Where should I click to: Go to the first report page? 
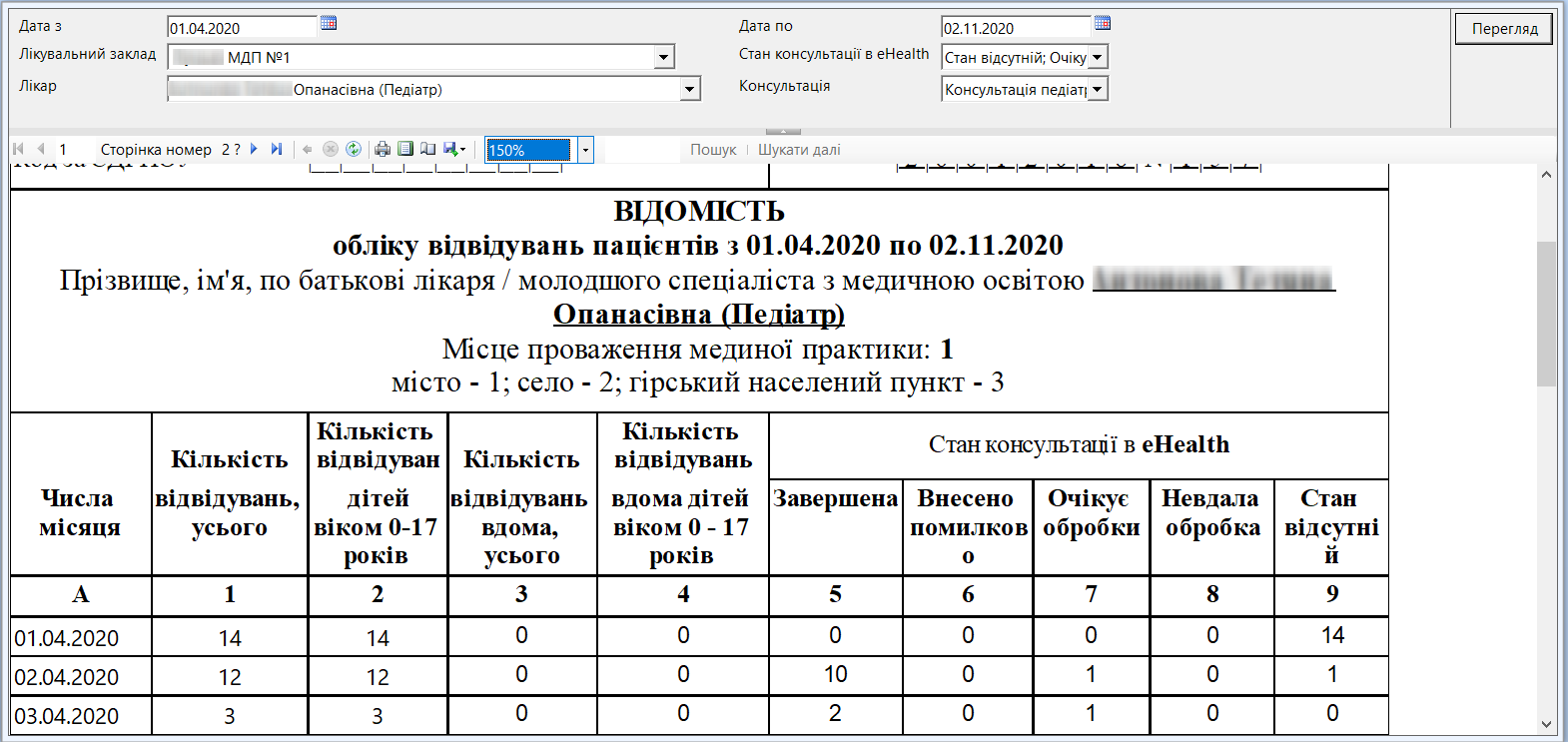click(18, 149)
